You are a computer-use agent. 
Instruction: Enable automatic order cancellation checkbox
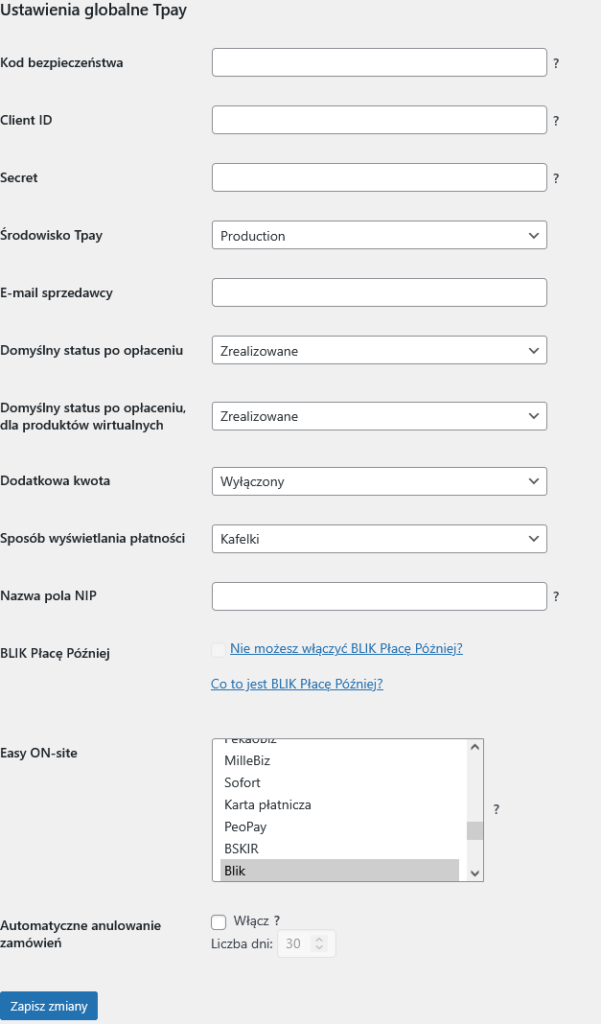219,922
